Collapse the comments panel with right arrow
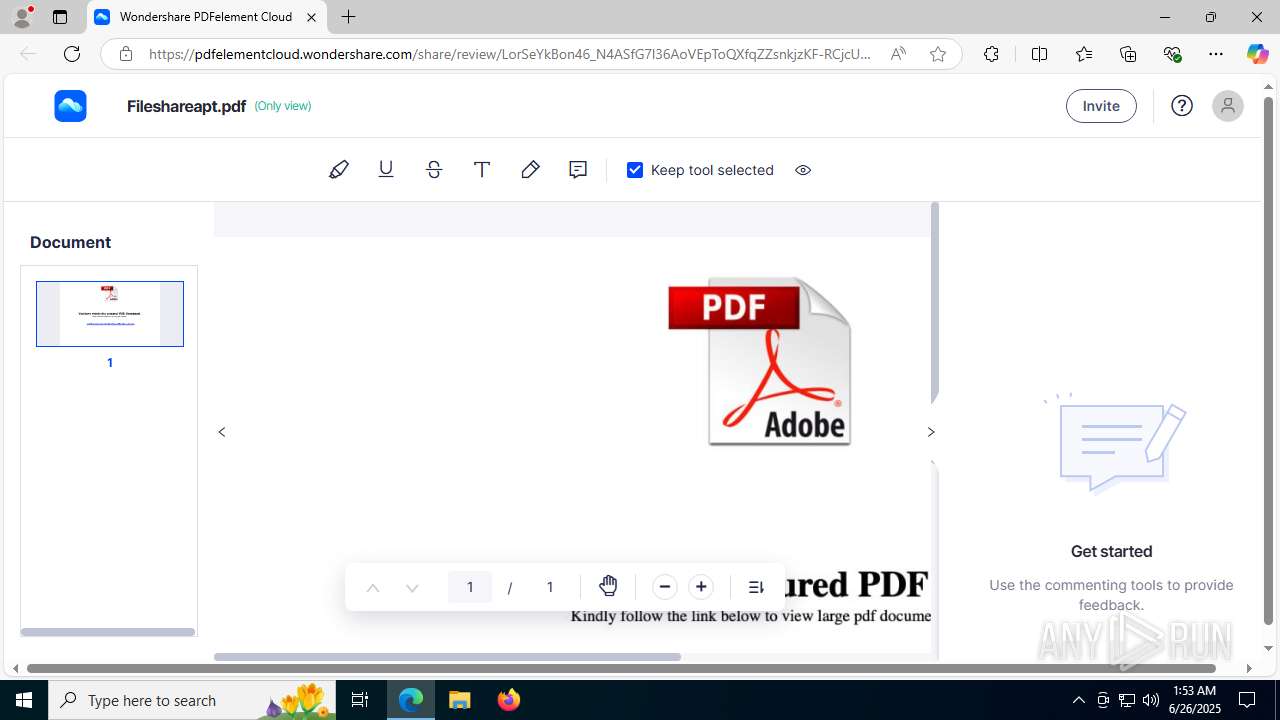Screen dimensions: 1280x720 (x=931, y=432)
